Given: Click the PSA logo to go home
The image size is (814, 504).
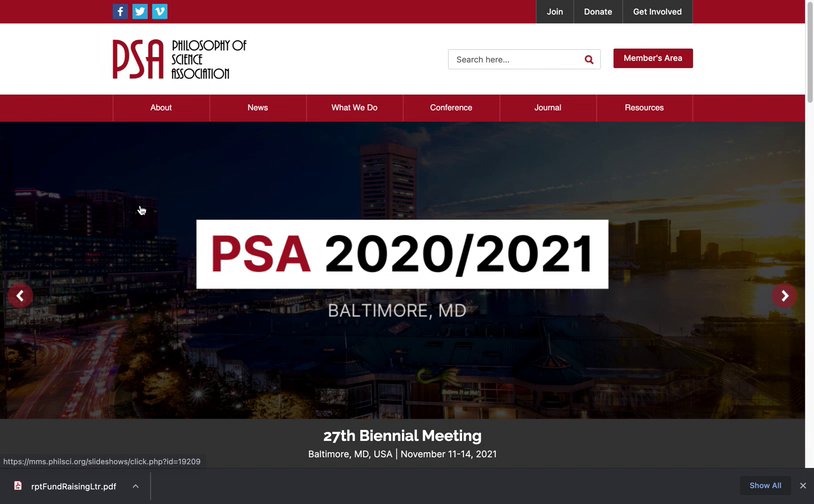Looking at the screenshot, I should click(179, 59).
